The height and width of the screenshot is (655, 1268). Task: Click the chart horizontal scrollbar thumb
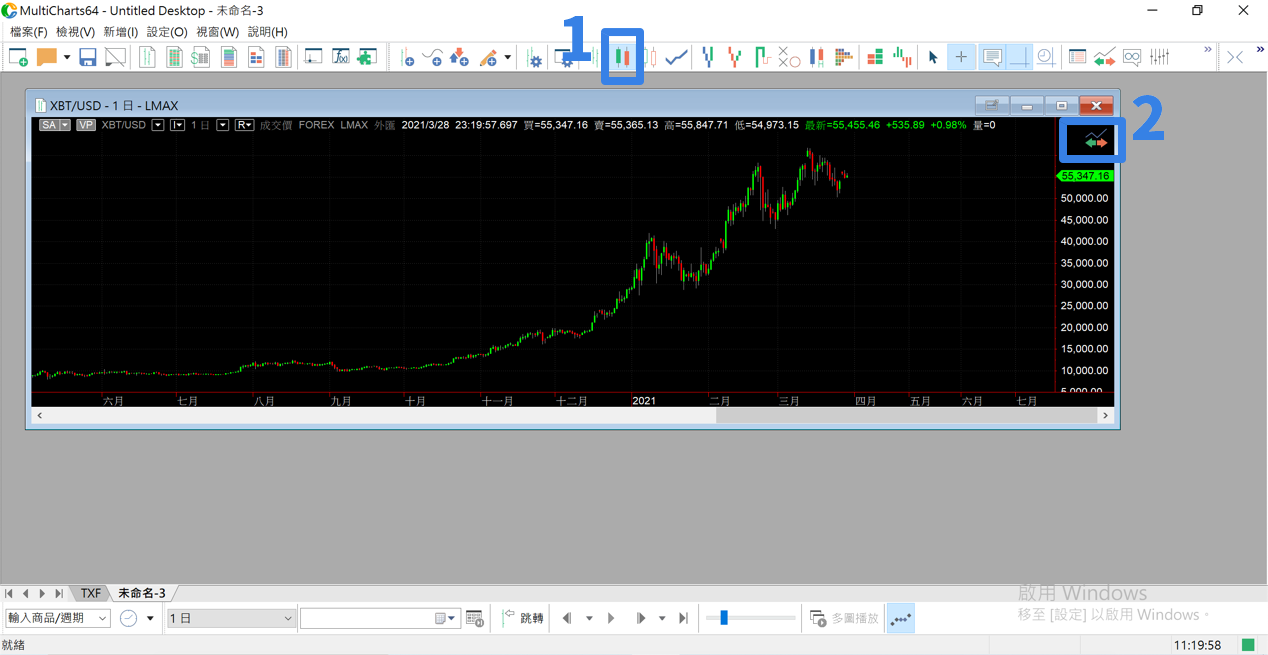(x=907, y=415)
